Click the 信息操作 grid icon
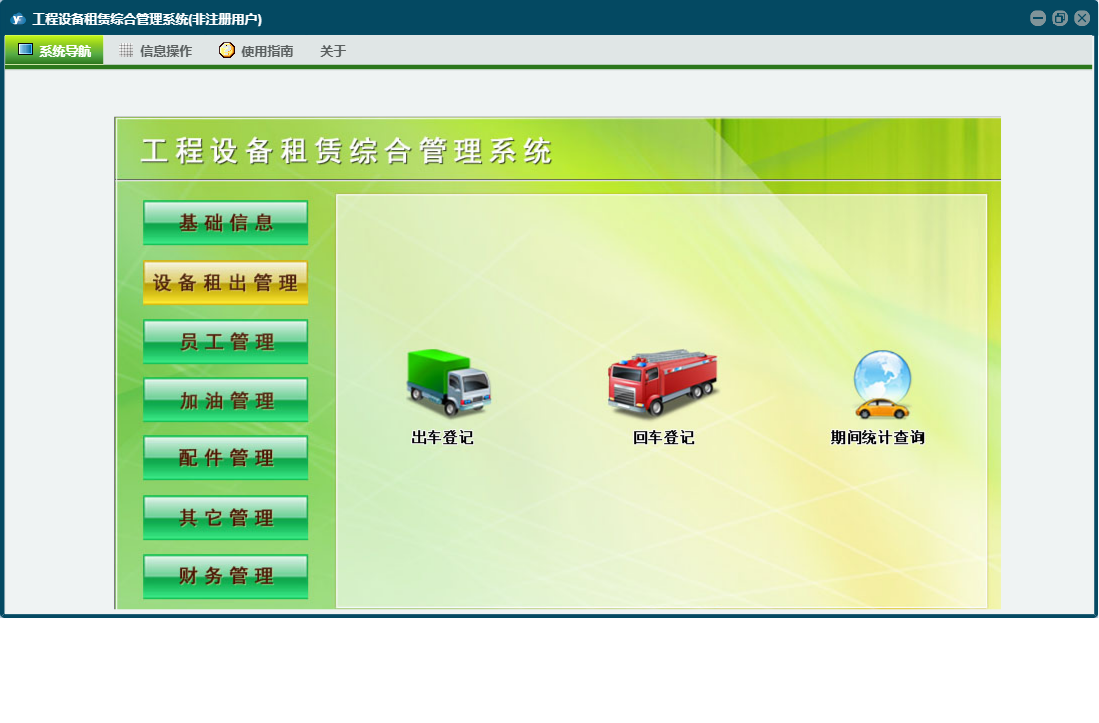1099x723 pixels. (x=126, y=50)
